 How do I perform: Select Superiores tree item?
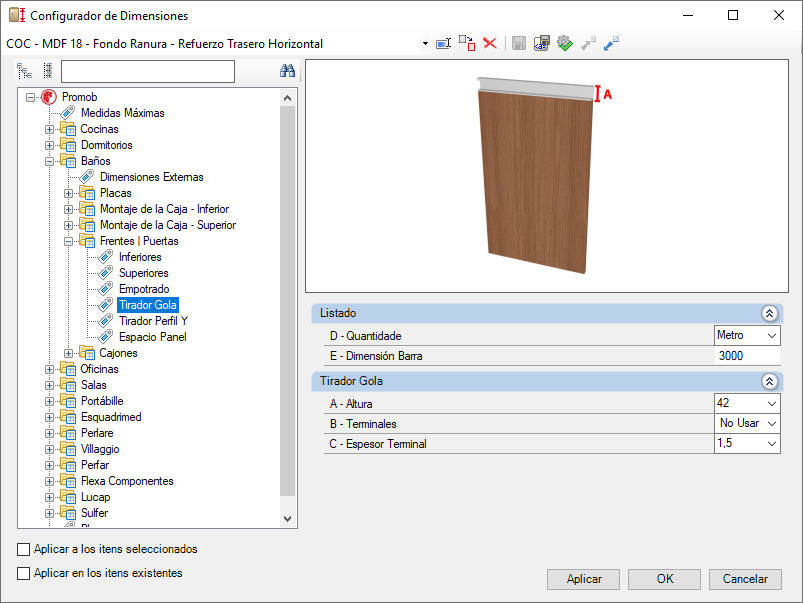(x=144, y=273)
